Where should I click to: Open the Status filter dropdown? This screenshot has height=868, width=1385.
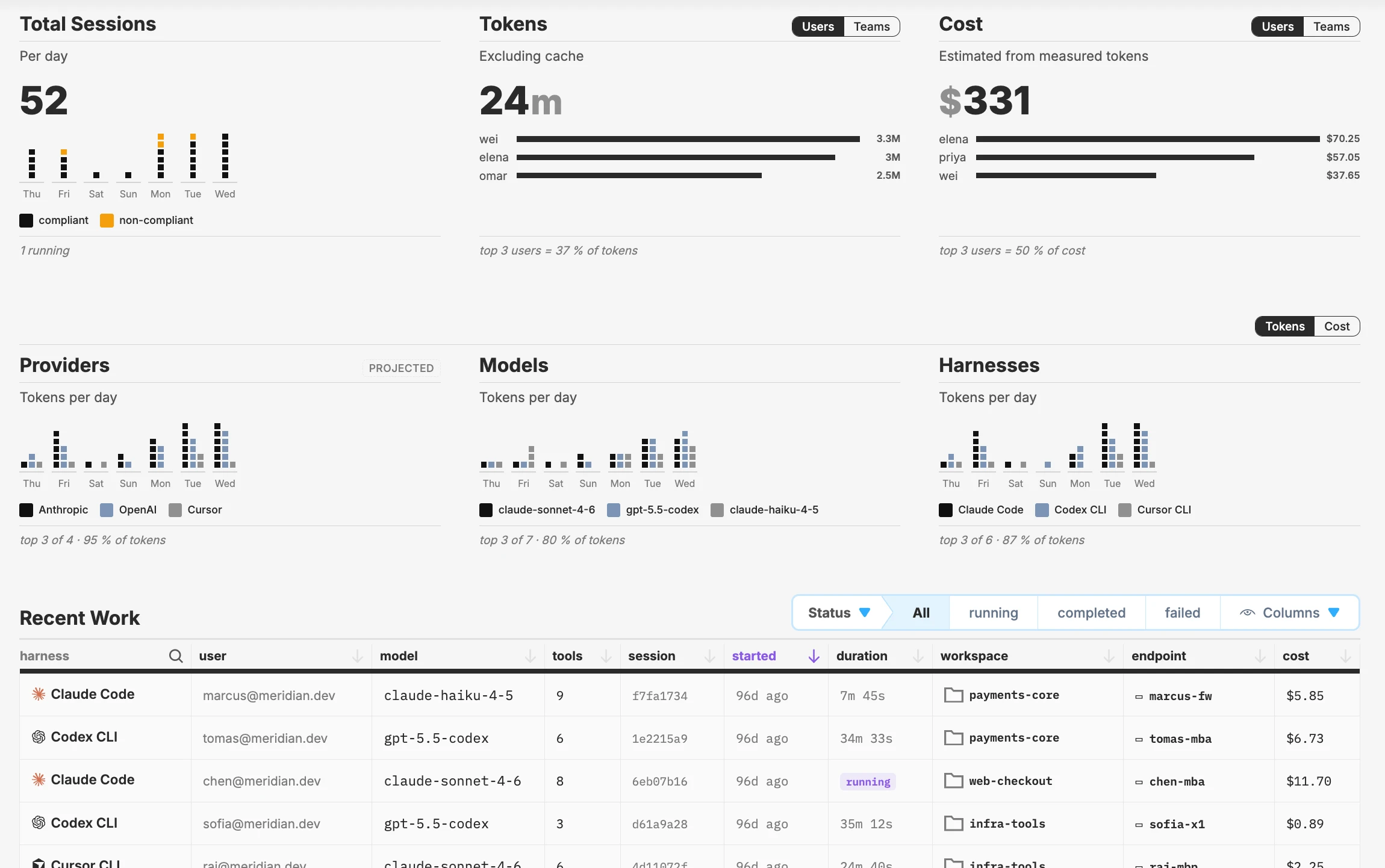click(839, 613)
